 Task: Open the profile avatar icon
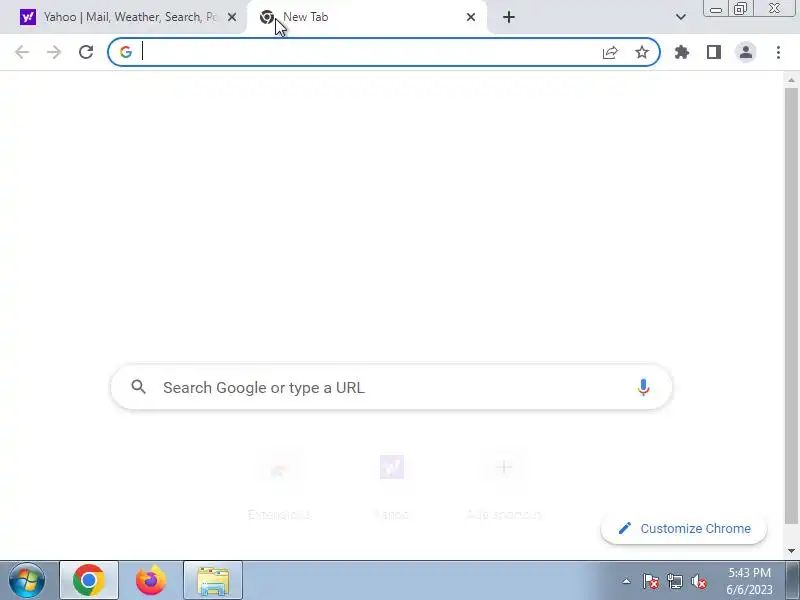[746, 52]
